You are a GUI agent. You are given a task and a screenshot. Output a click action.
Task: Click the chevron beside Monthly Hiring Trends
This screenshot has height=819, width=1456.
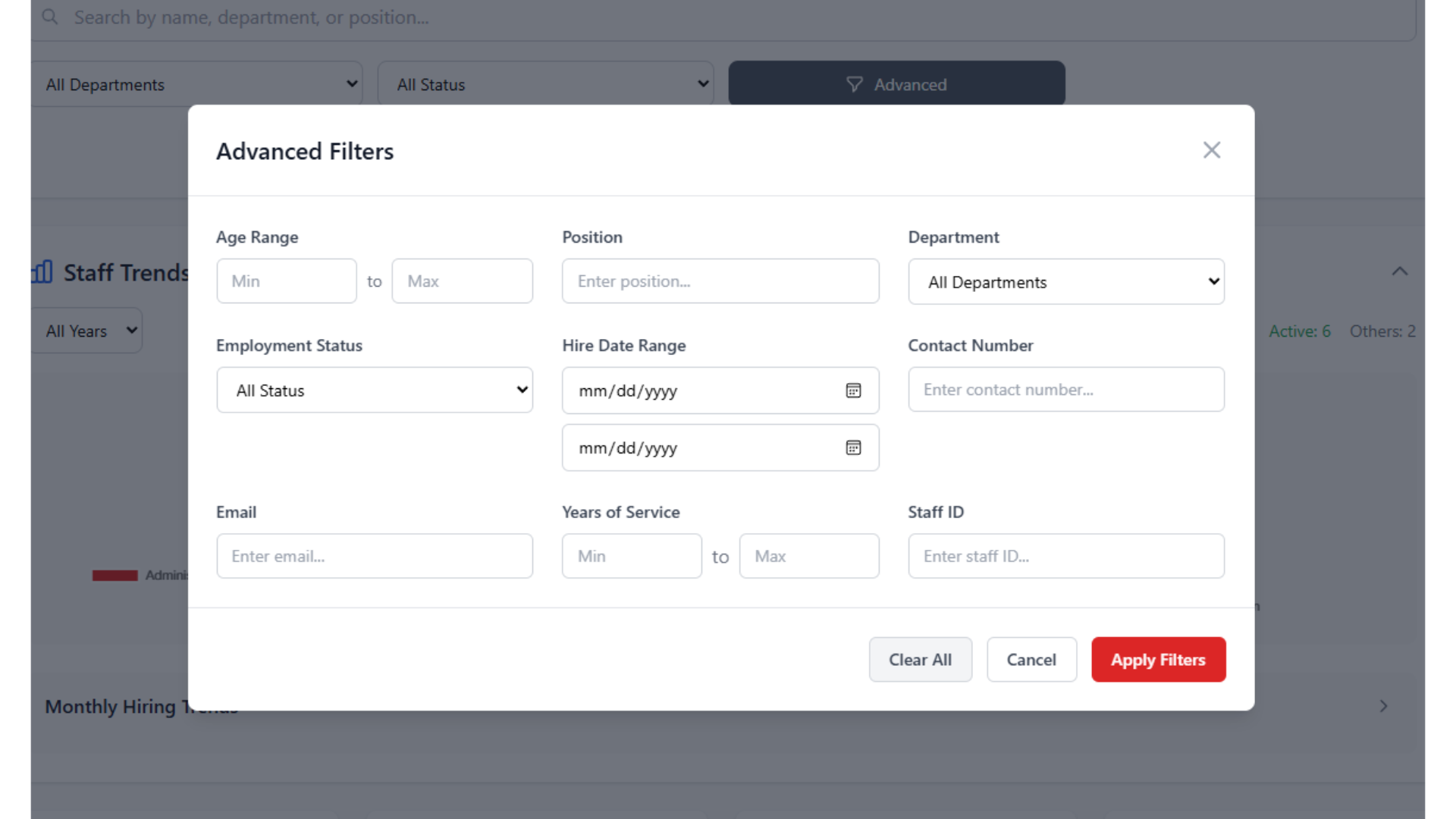(x=1383, y=706)
